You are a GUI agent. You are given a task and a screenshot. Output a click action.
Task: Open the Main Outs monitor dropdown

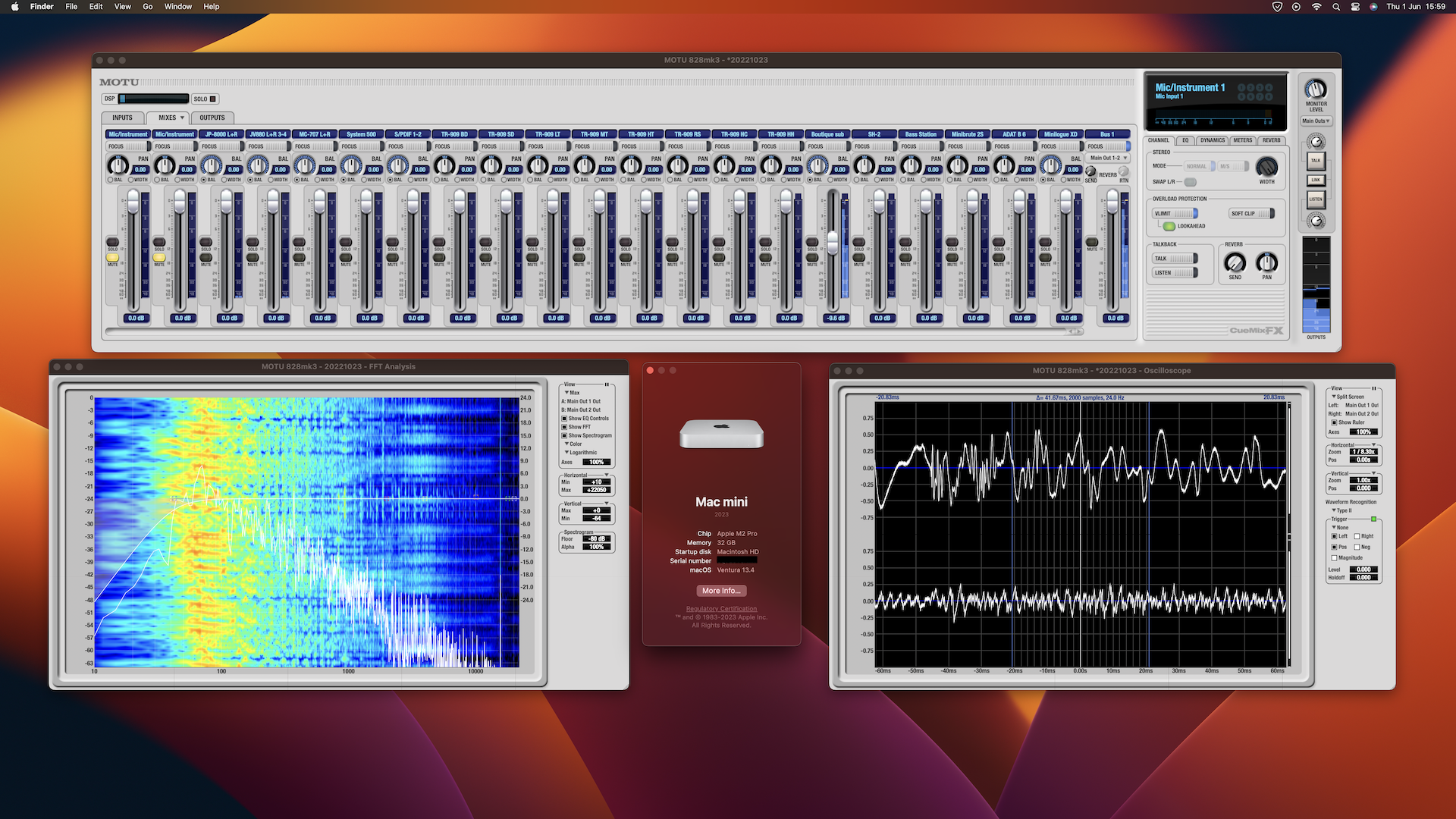pos(1316,121)
